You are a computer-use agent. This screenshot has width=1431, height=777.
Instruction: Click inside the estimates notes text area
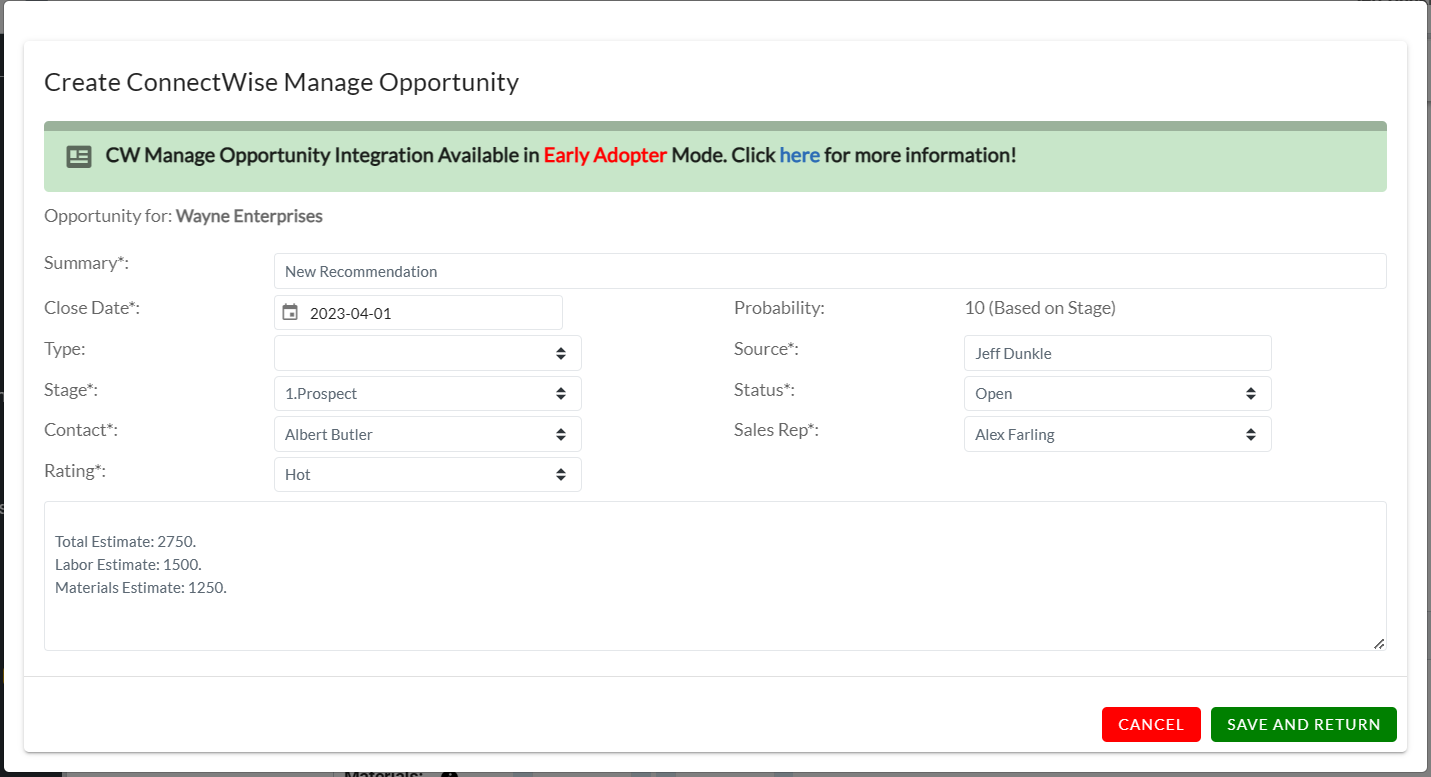coord(715,576)
